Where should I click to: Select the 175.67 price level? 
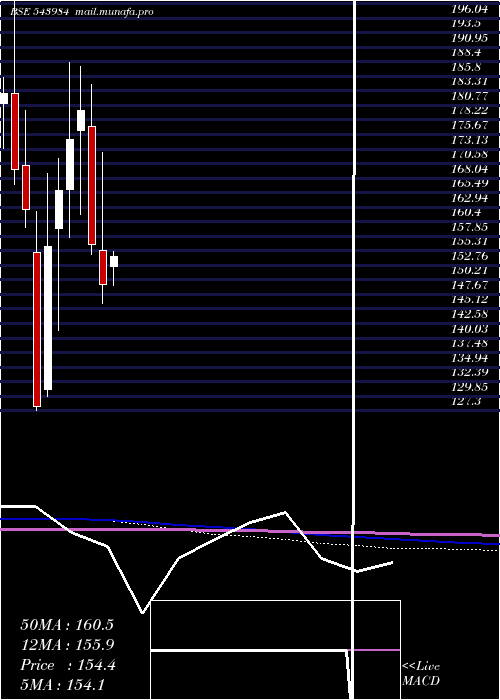pos(469,125)
